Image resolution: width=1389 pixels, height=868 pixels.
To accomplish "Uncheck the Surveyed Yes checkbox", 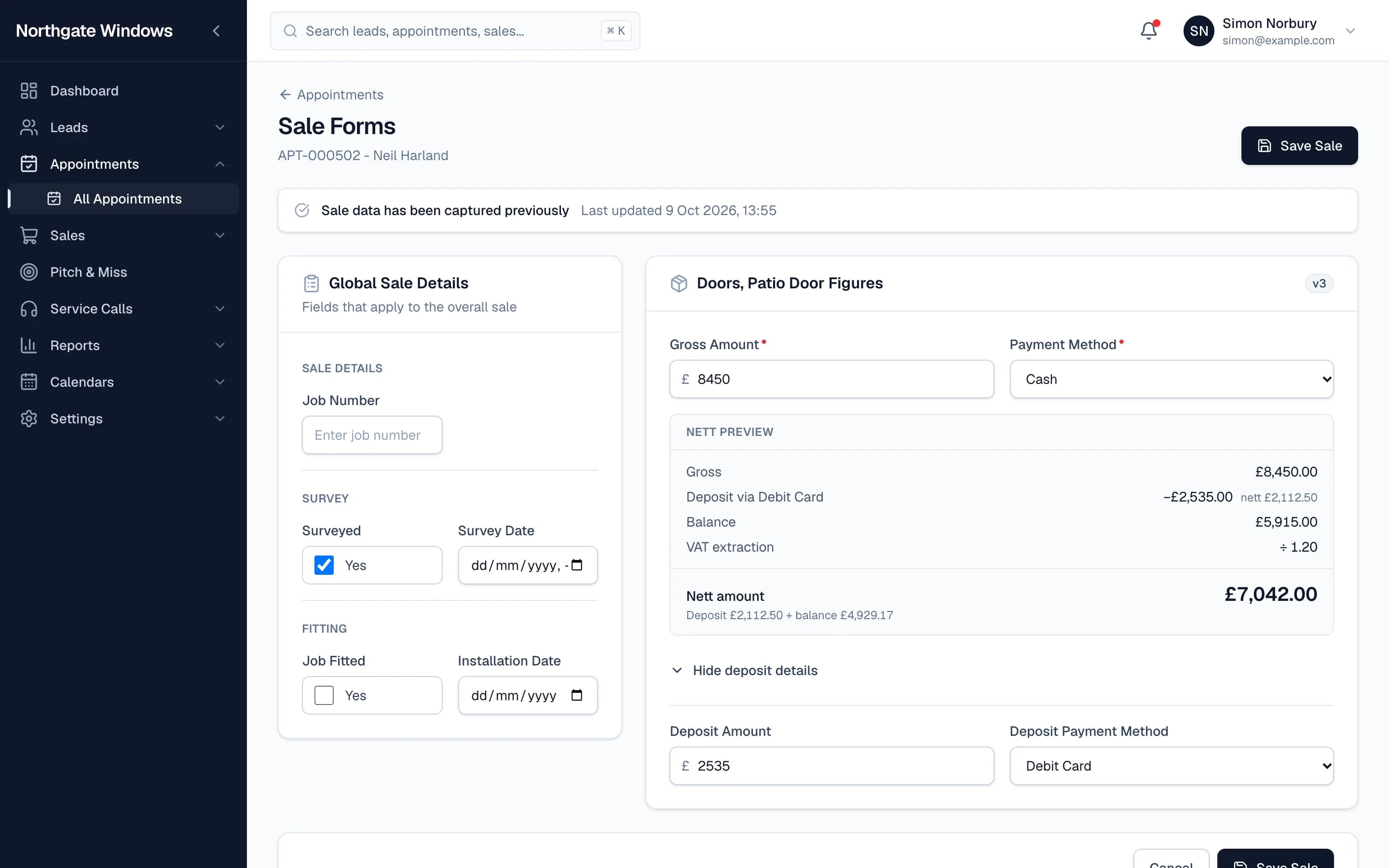I will coord(324,565).
